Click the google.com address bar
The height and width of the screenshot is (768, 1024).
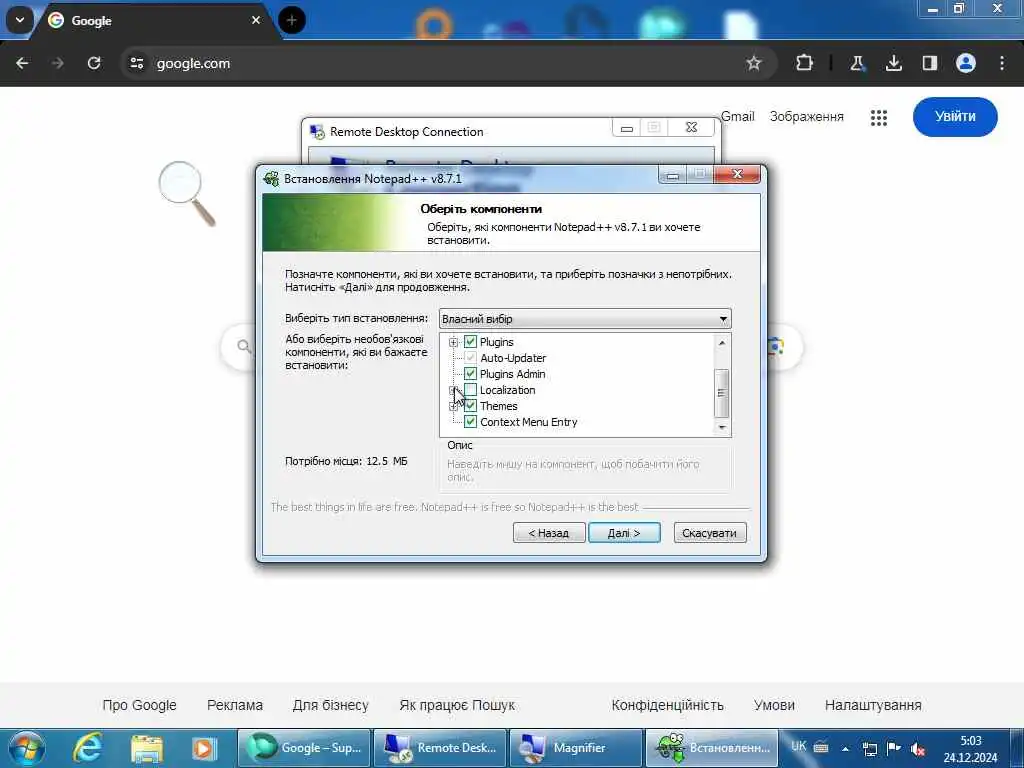(x=447, y=63)
